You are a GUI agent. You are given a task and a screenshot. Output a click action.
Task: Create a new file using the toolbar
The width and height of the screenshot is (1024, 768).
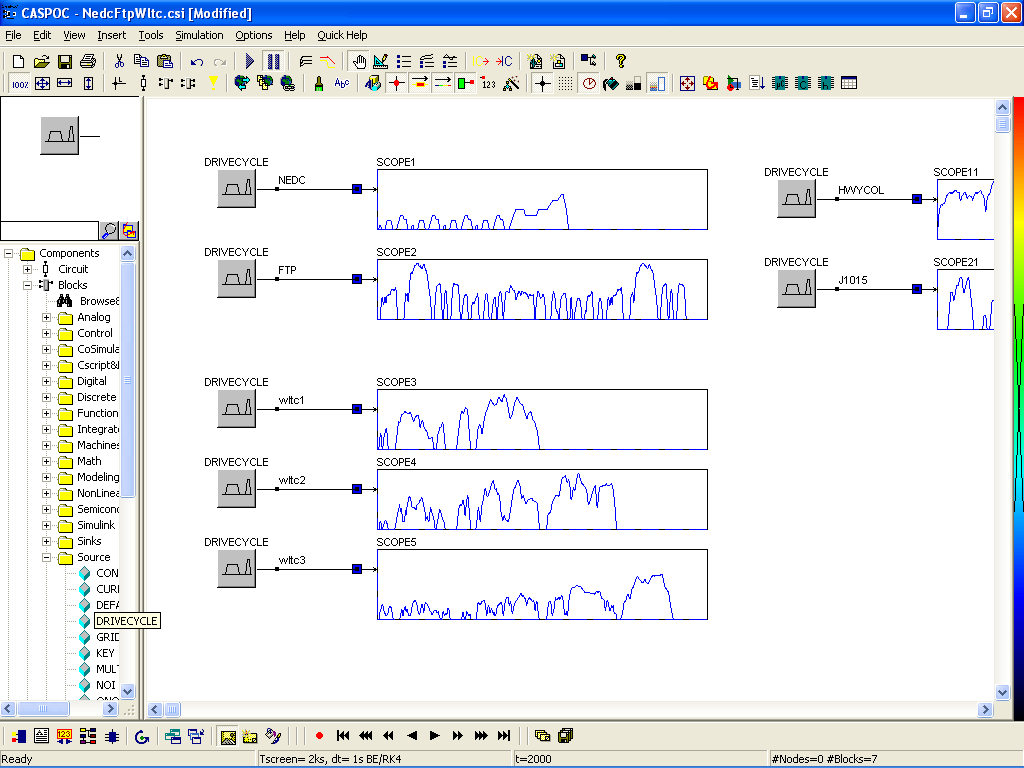coord(18,61)
